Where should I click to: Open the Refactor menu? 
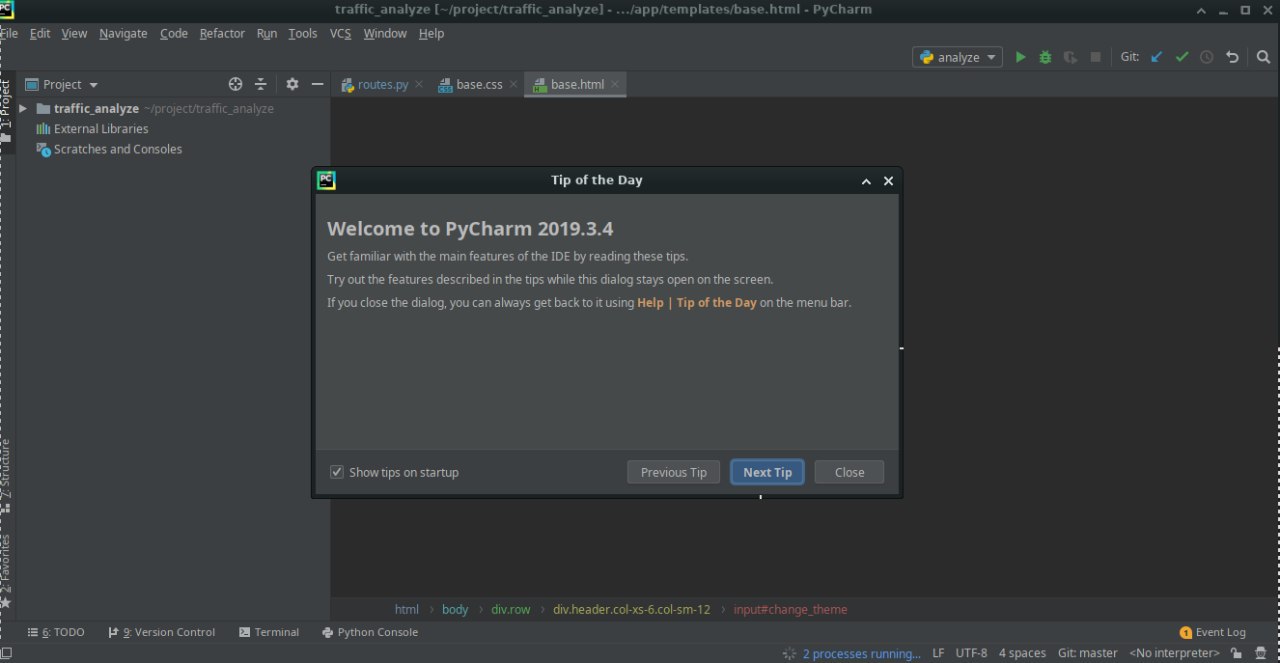pyautogui.click(x=222, y=33)
